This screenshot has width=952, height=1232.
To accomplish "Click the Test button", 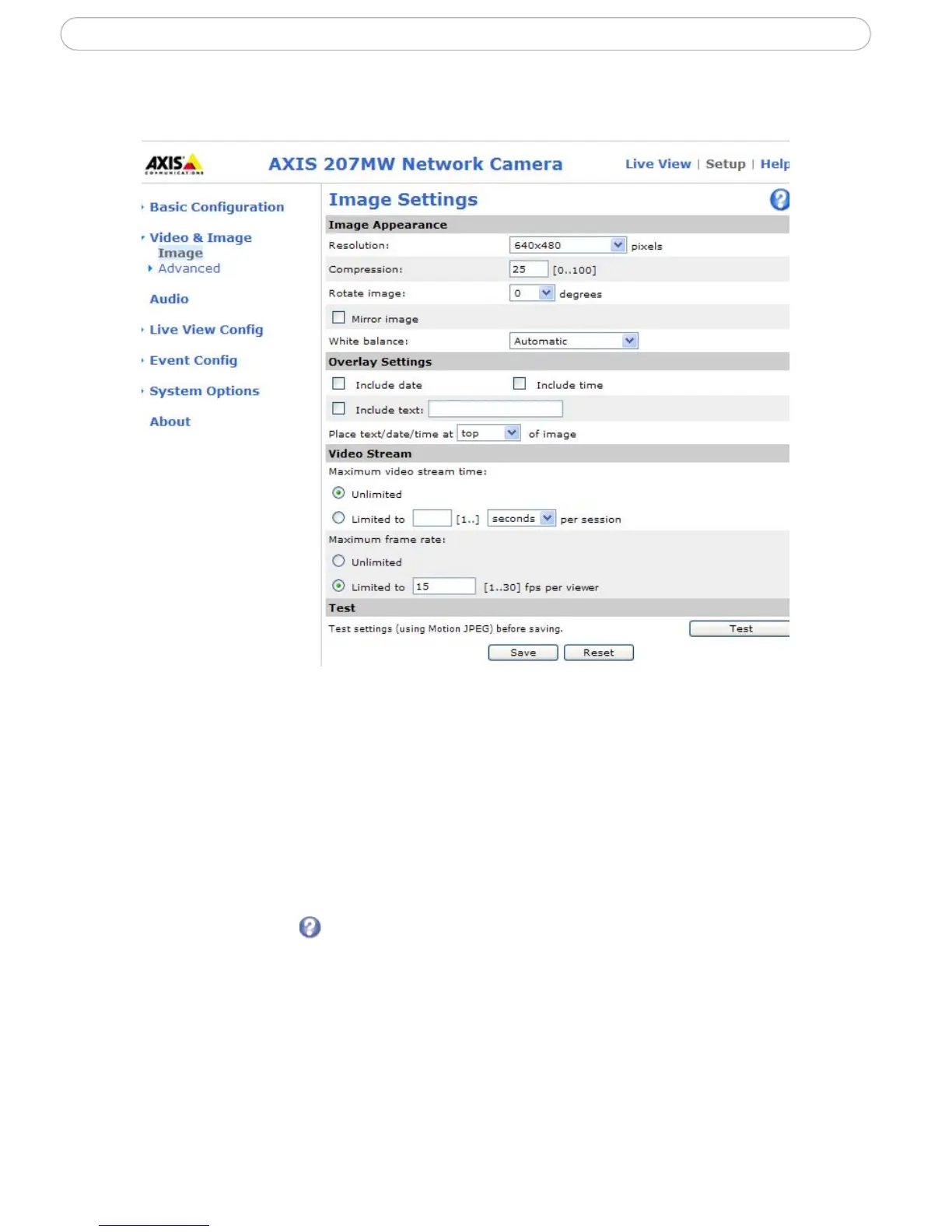I will [740, 628].
